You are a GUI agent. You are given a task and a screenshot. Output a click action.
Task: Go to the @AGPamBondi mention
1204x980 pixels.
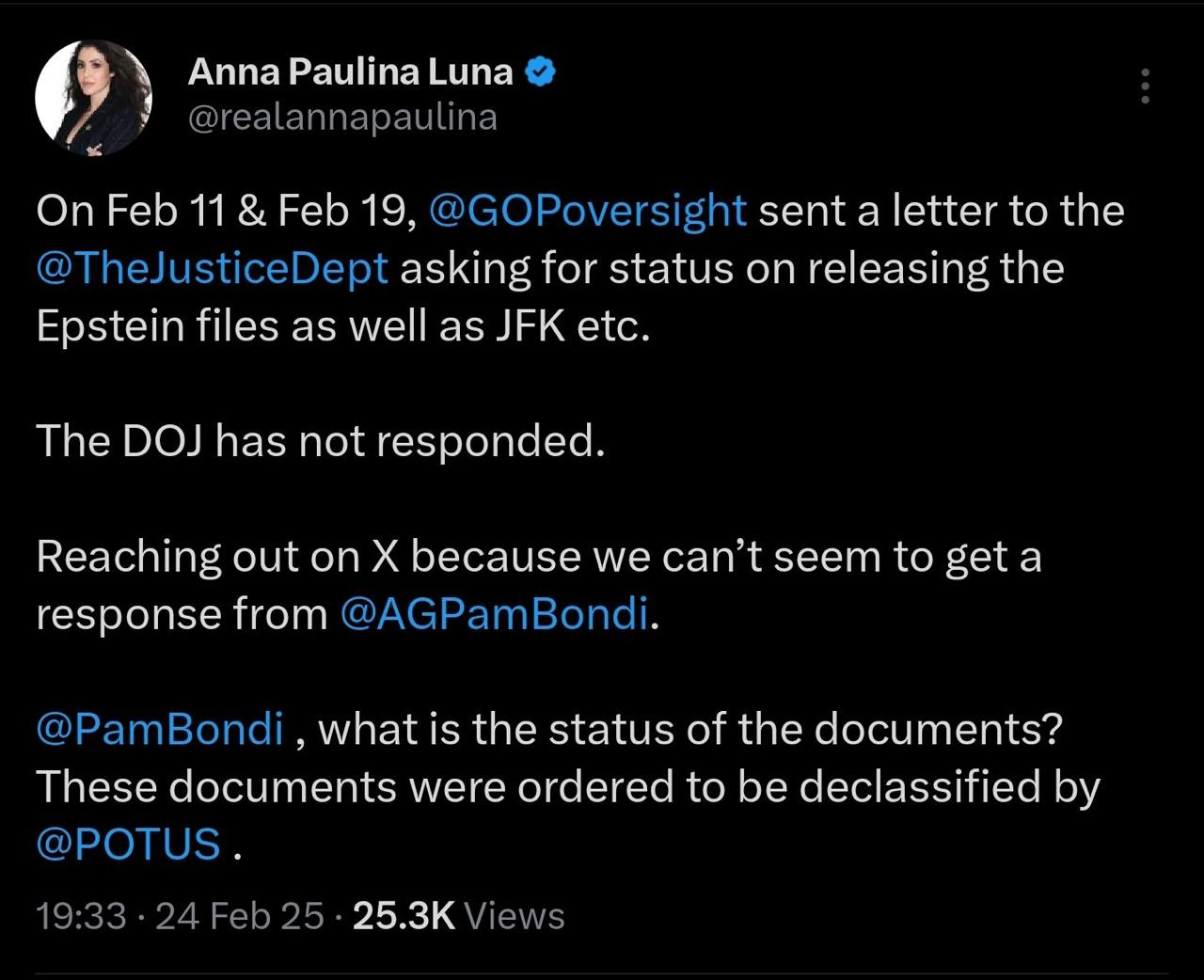(x=493, y=613)
